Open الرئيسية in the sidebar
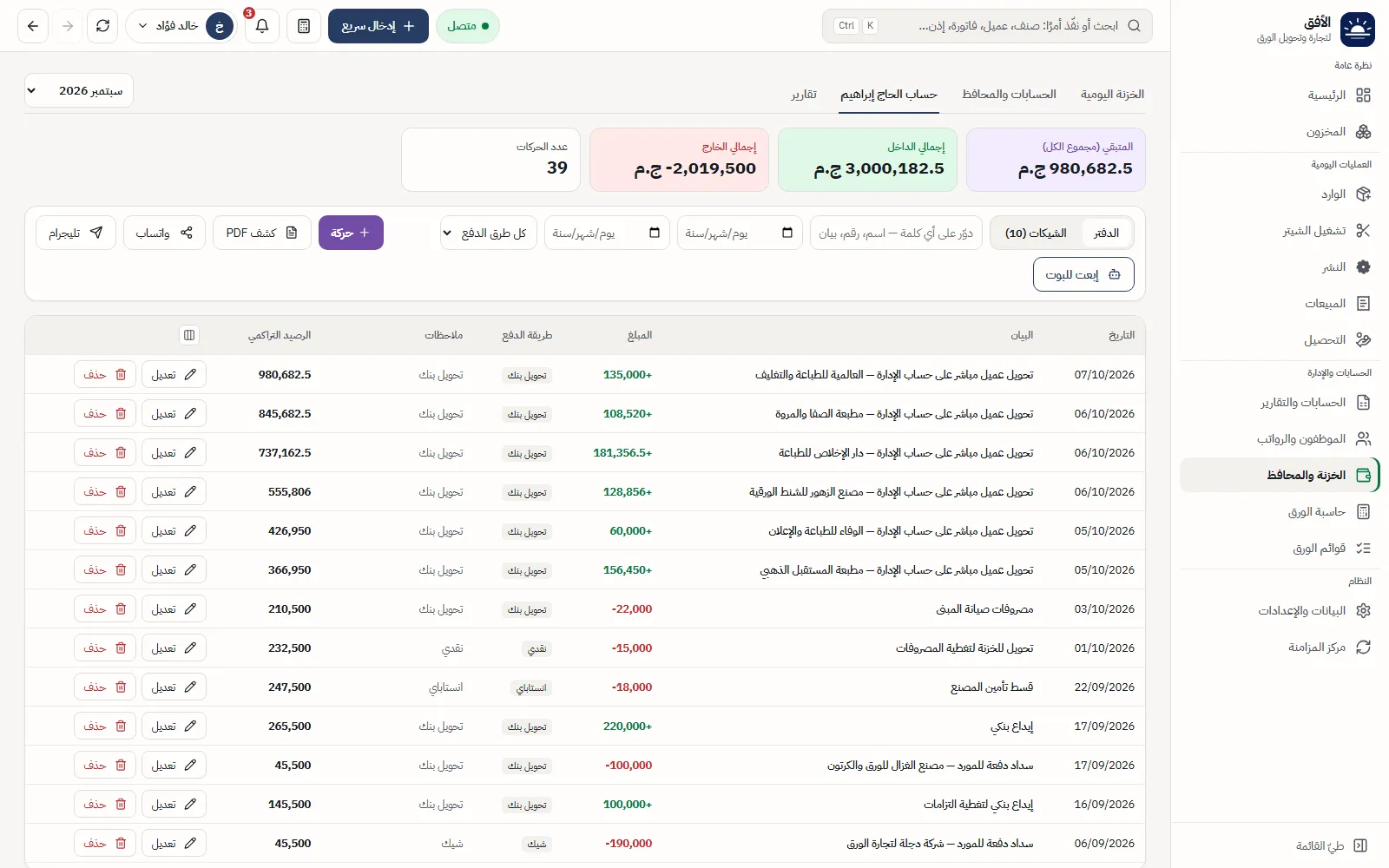Image resolution: width=1389 pixels, height=868 pixels. click(1280, 95)
